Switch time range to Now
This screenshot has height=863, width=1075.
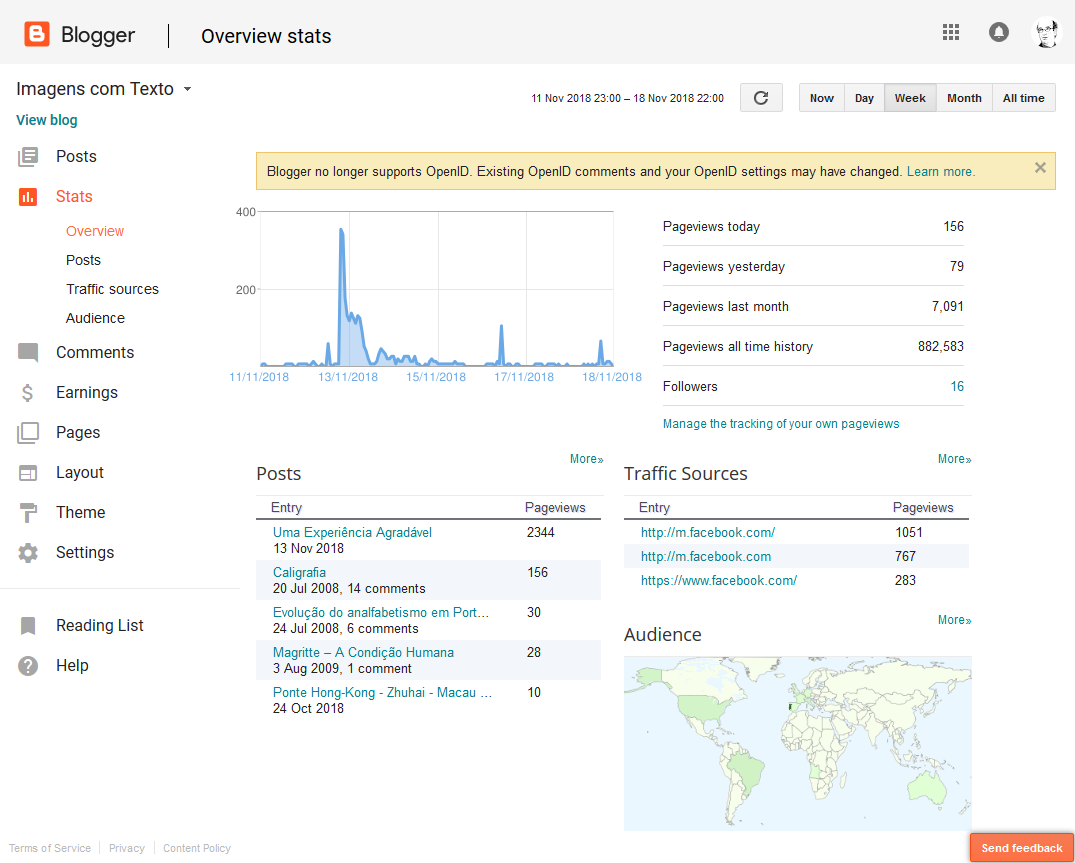pos(822,98)
